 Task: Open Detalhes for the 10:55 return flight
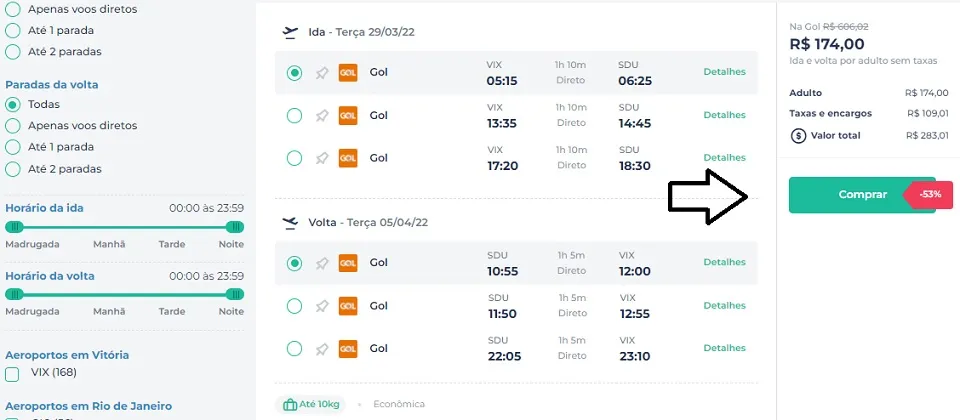click(724, 262)
